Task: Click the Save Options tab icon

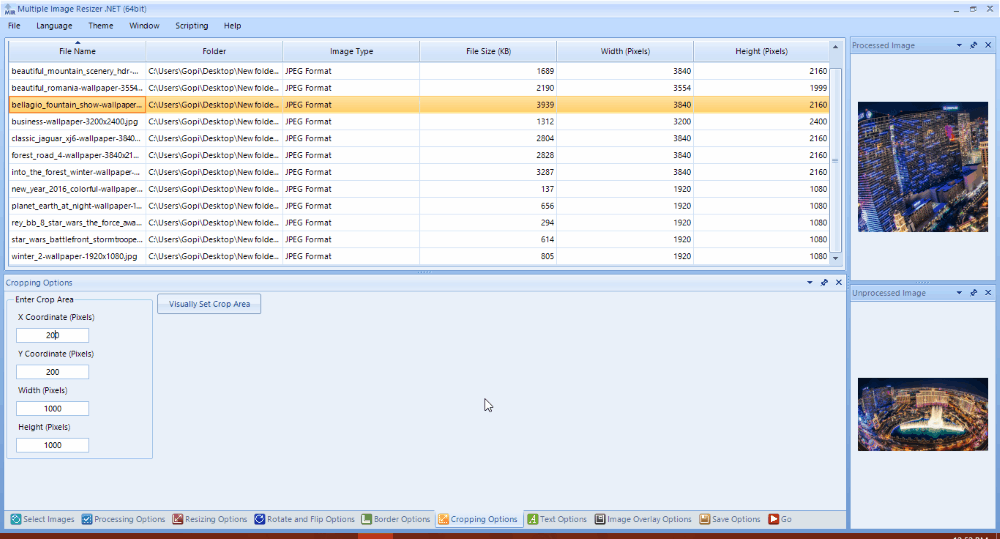Action: (x=704, y=519)
